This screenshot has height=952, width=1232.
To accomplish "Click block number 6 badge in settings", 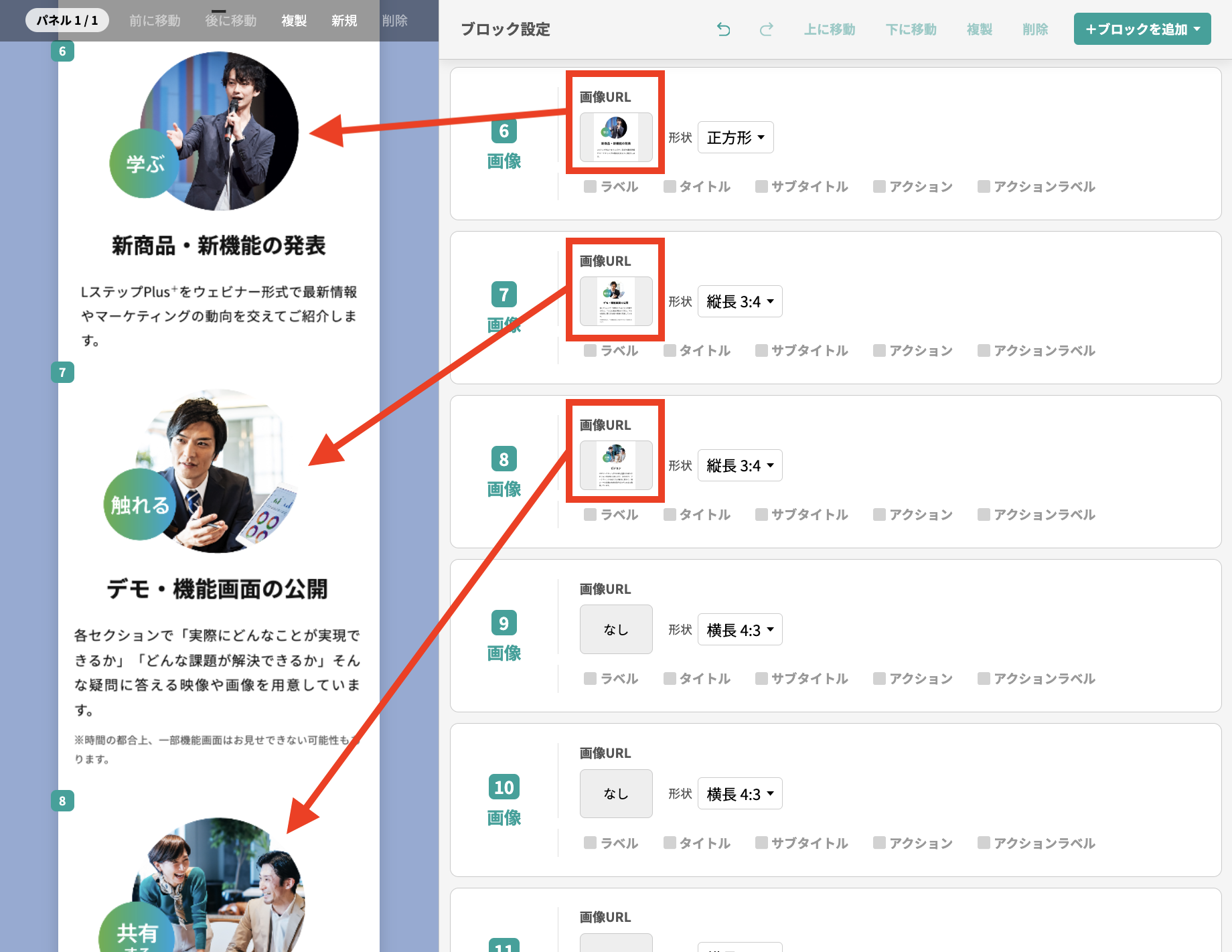I will [504, 131].
